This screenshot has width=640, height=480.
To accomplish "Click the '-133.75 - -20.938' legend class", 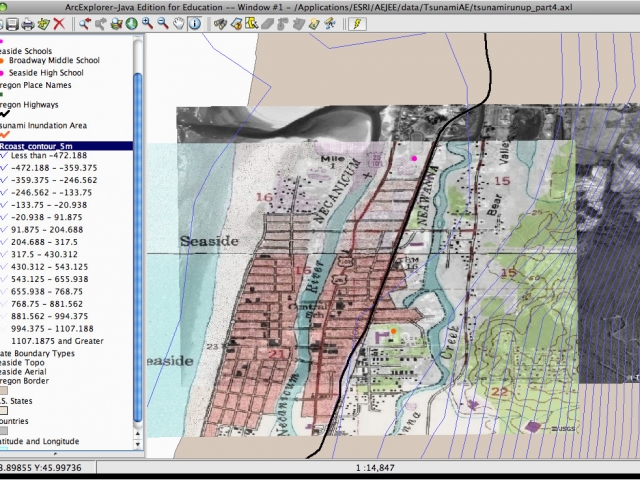I will point(49,205).
